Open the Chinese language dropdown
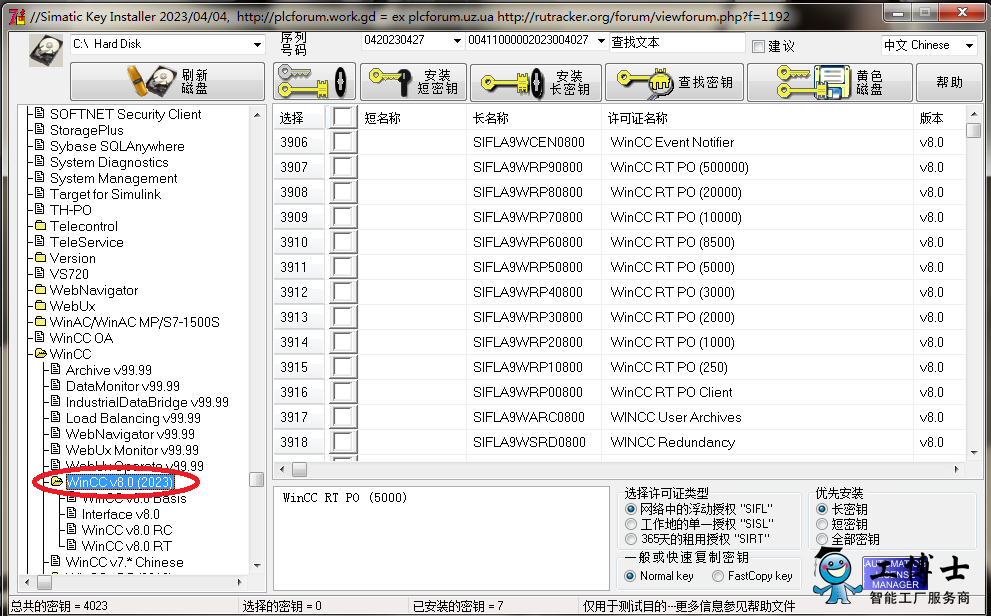The height and width of the screenshot is (616, 991). (x=970, y=45)
